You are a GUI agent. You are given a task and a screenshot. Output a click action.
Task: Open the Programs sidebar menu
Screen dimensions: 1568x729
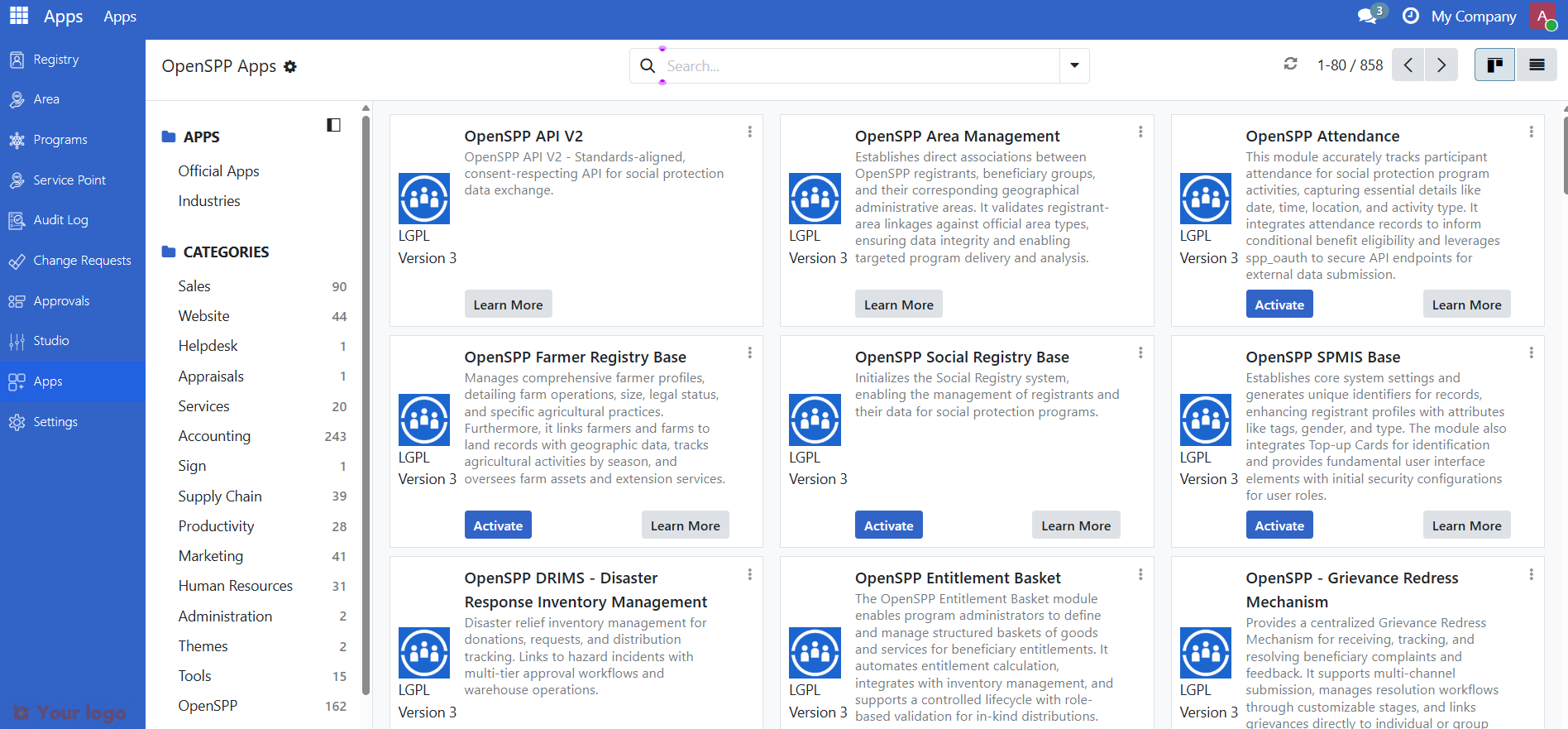pyautogui.click(x=73, y=140)
